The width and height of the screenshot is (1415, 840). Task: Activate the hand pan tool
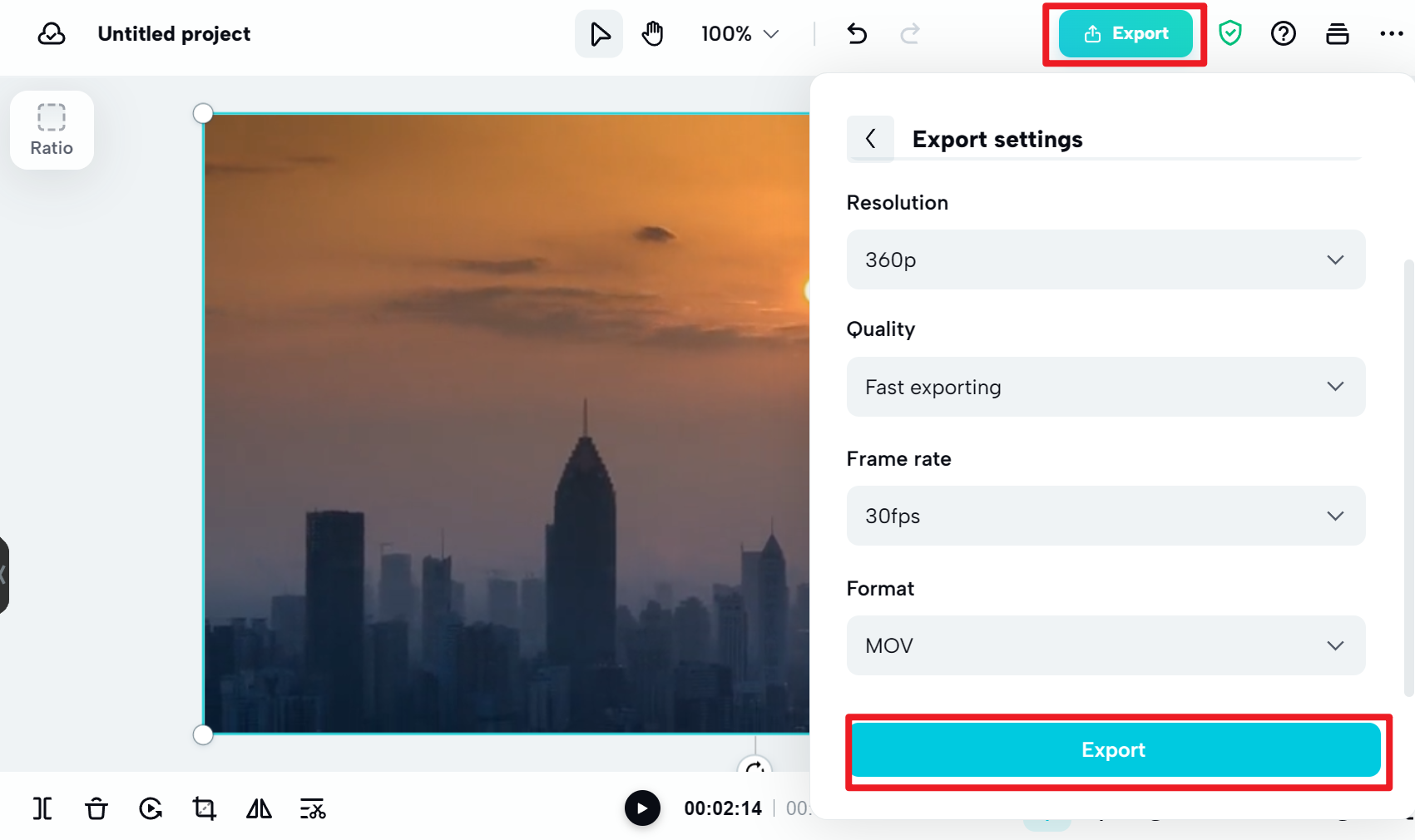[653, 33]
